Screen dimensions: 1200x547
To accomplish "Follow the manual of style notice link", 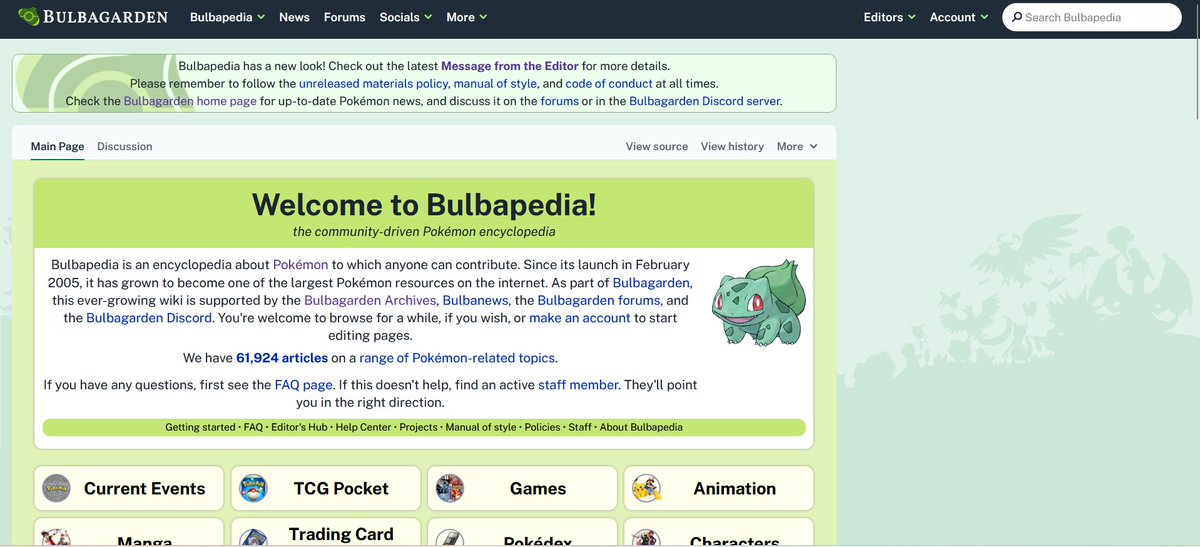I will [x=495, y=84].
